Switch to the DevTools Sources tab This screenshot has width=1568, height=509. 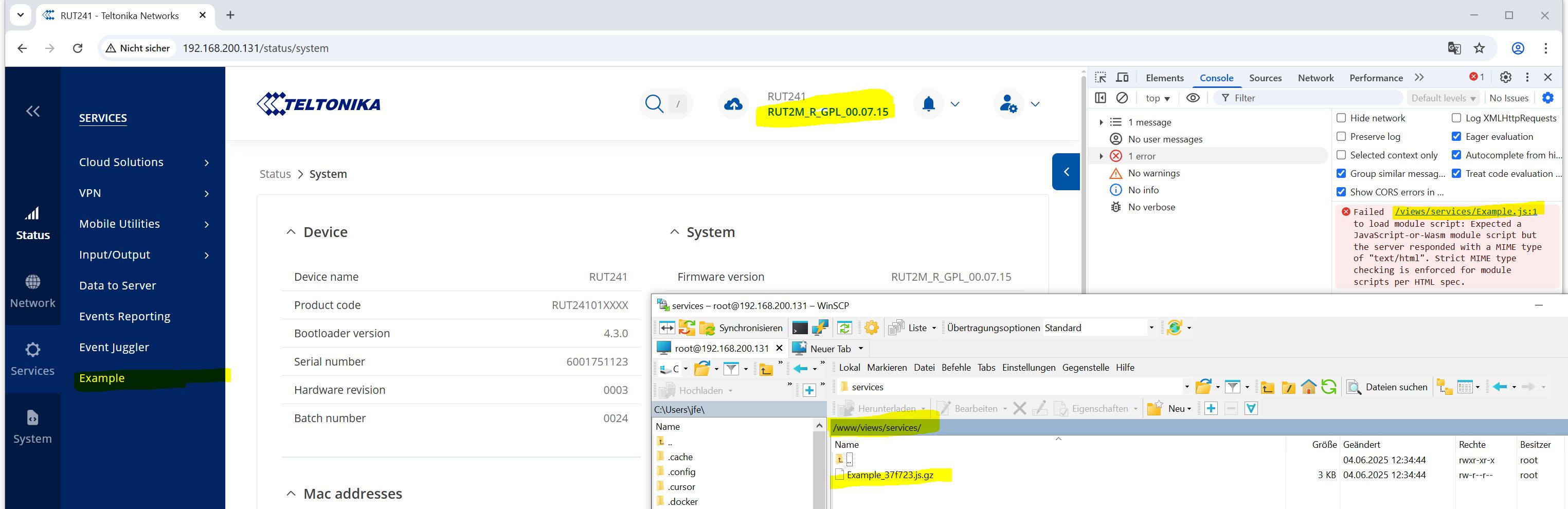(1265, 78)
